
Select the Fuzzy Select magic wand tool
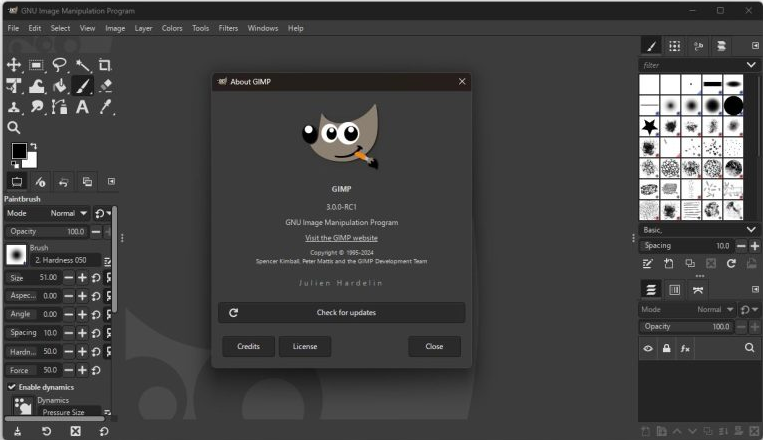tap(83, 65)
